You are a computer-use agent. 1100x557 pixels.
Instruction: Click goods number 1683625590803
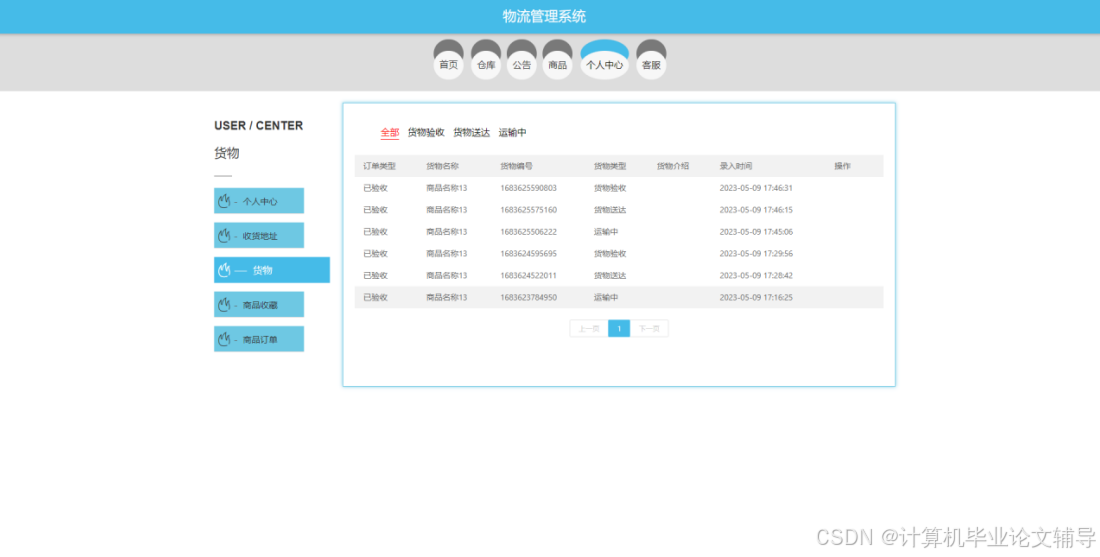tap(528, 188)
